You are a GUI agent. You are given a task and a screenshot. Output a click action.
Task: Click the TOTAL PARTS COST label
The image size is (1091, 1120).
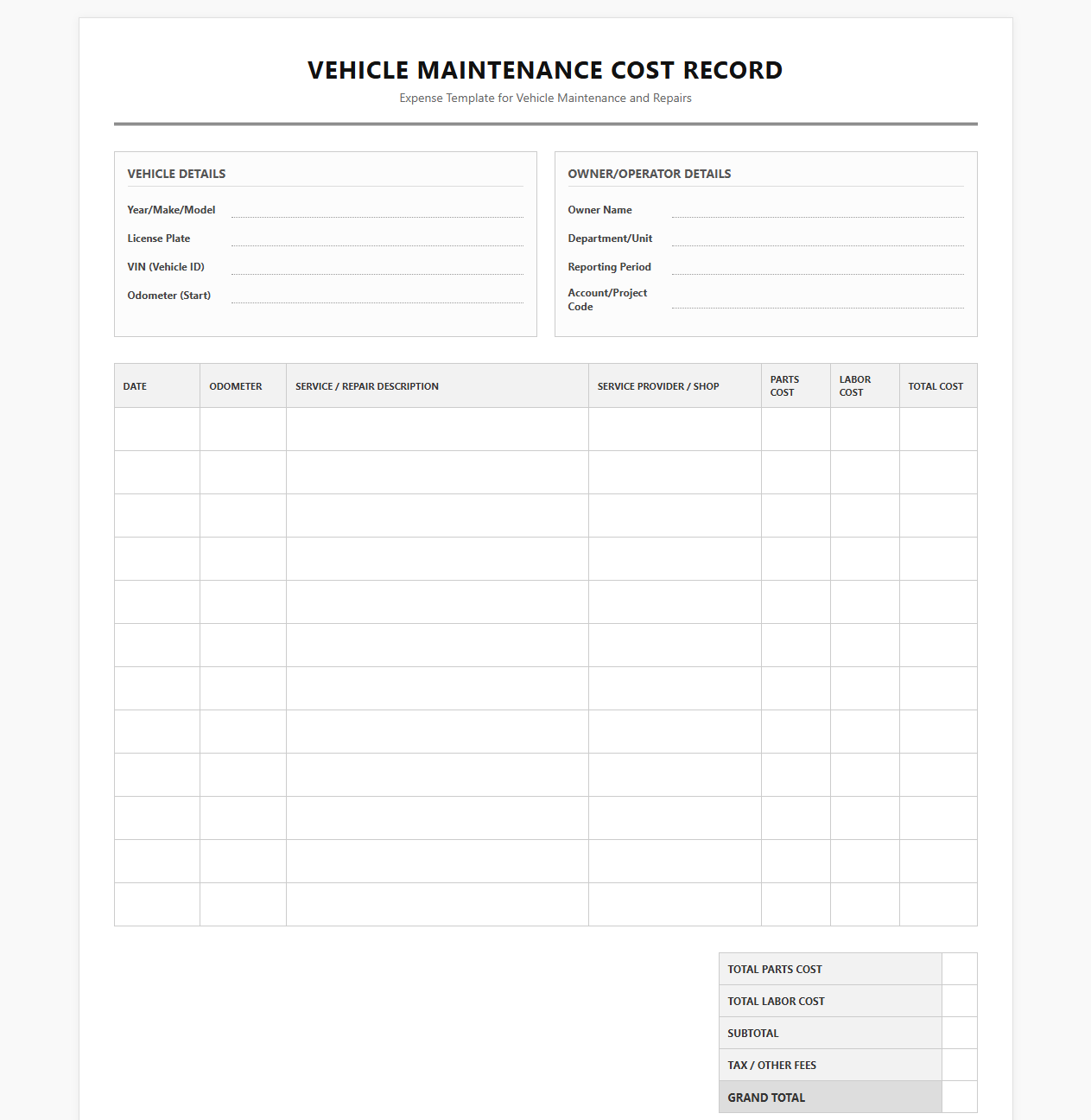click(775, 970)
